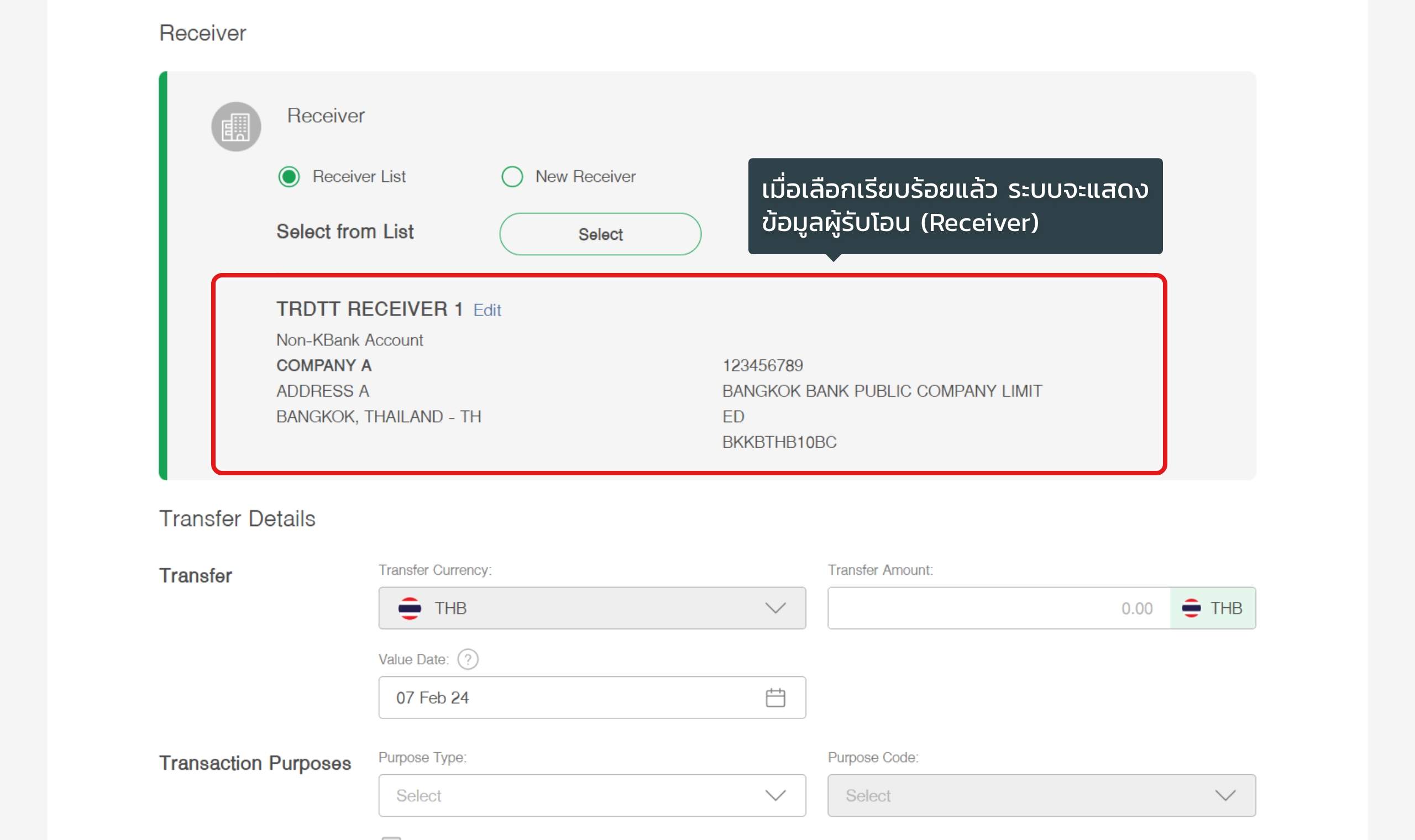Open Edit link for TRDTT RECEIVER 1
The width and height of the screenshot is (1415, 840).
[487, 310]
